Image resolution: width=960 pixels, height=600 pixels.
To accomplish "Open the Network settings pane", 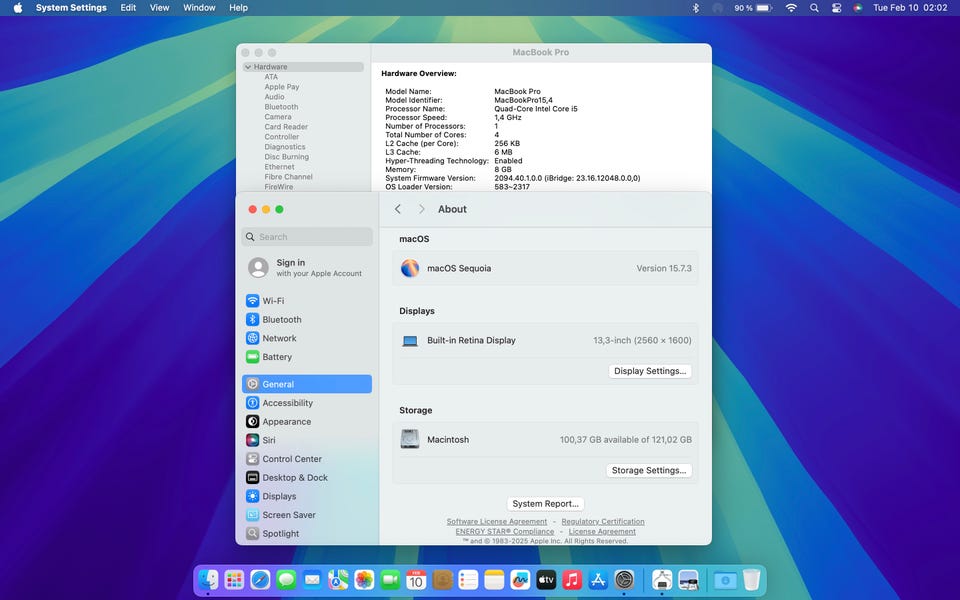I will (279, 338).
